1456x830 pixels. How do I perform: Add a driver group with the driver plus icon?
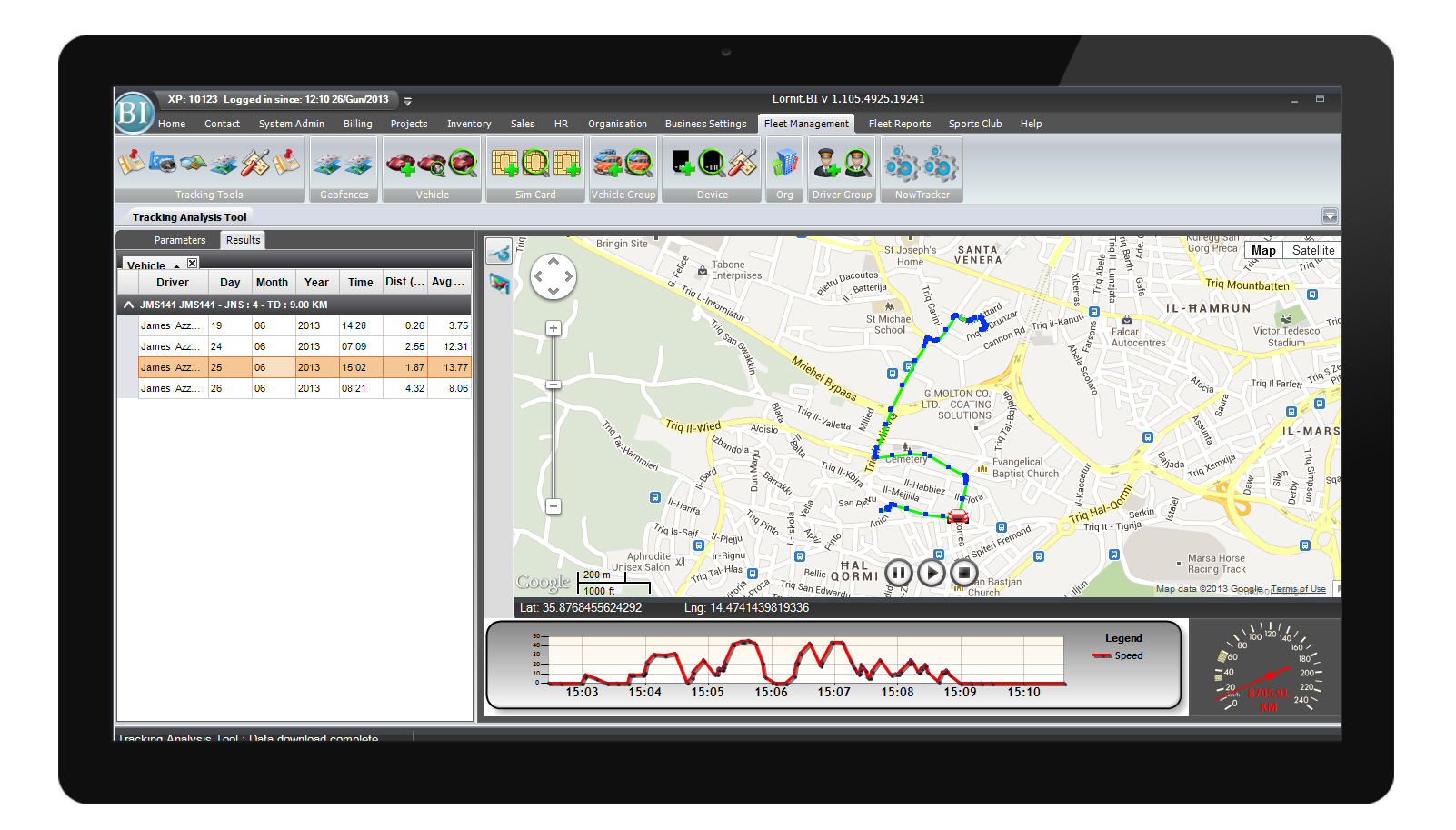click(x=826, y=164)
